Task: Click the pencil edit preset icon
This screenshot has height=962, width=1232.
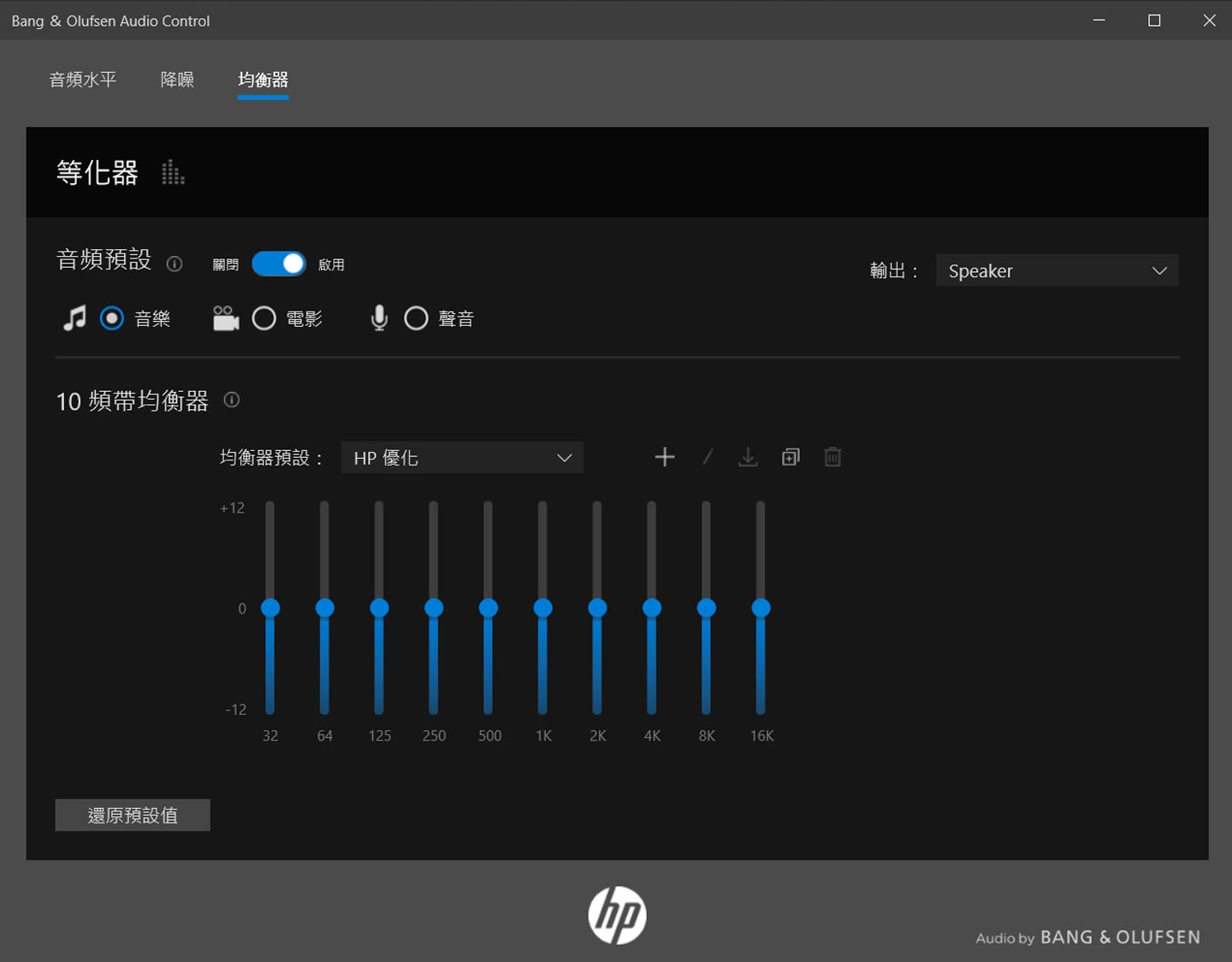Action: pyautogui.click(x=708, y=457)
